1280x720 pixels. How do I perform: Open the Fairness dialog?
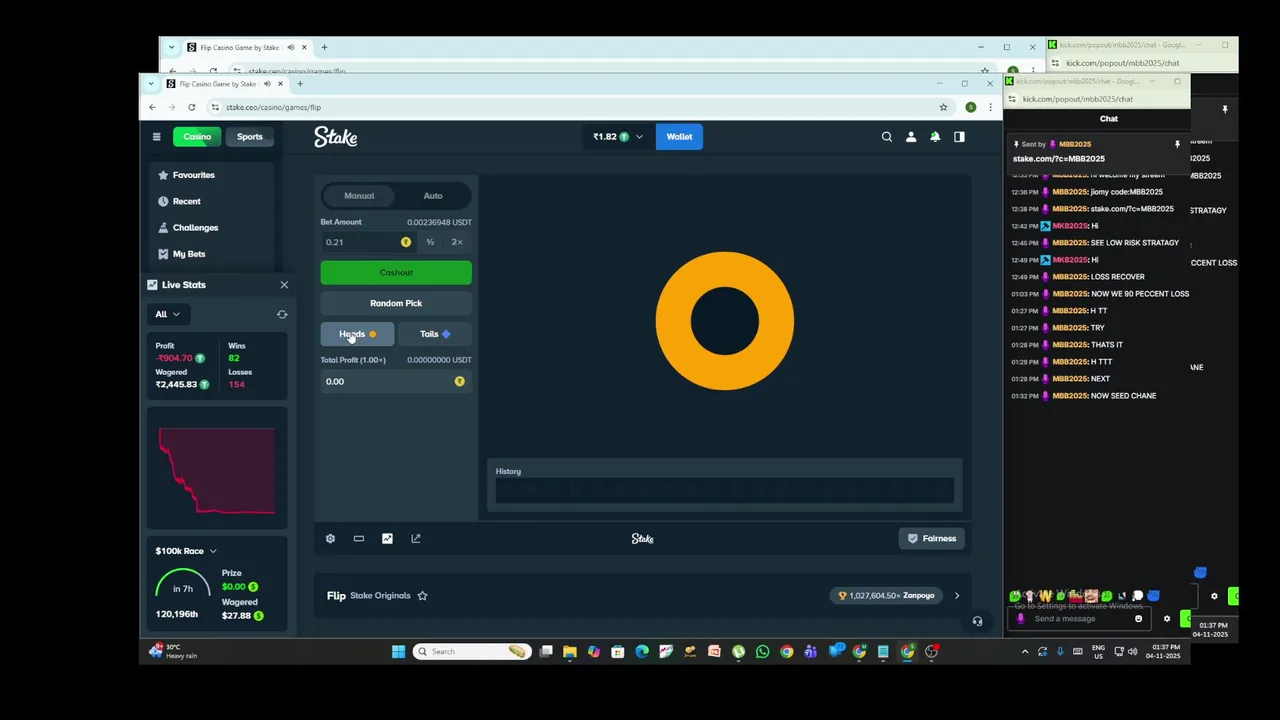pyautogui.click(x=932, y=539)
